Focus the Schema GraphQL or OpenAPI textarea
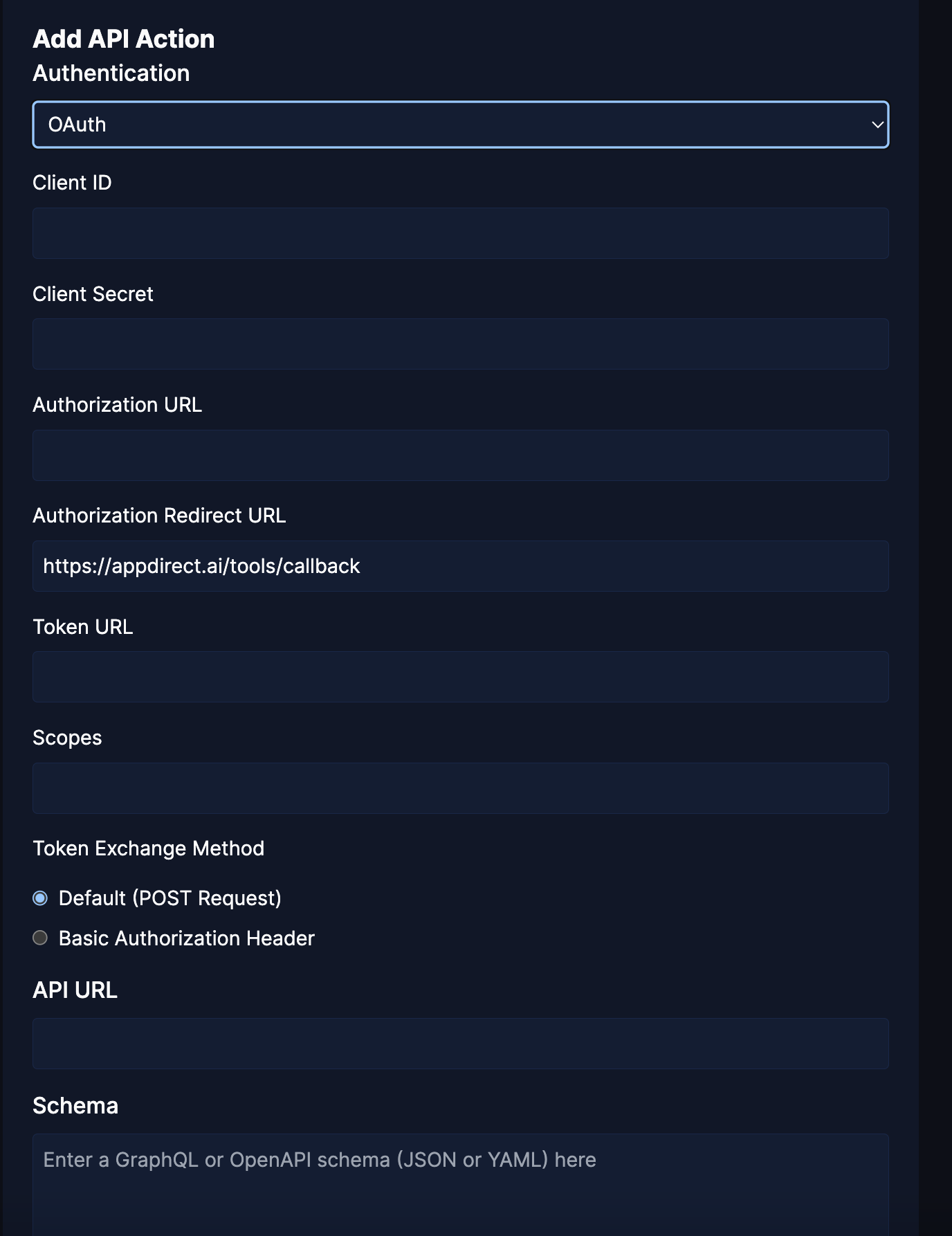The image size is (952, 1236). pyautogui.click(x=461, y=1185)
